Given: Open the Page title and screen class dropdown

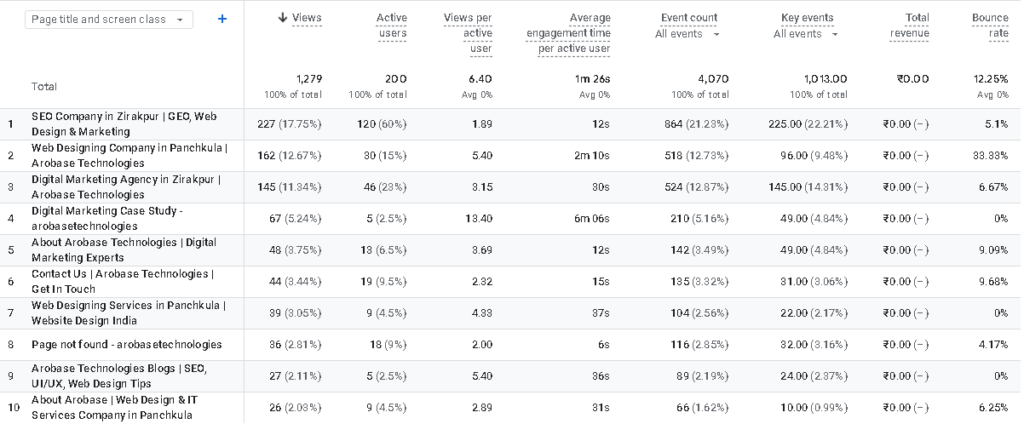Looking at the screenshot, I should click(109, 20).
